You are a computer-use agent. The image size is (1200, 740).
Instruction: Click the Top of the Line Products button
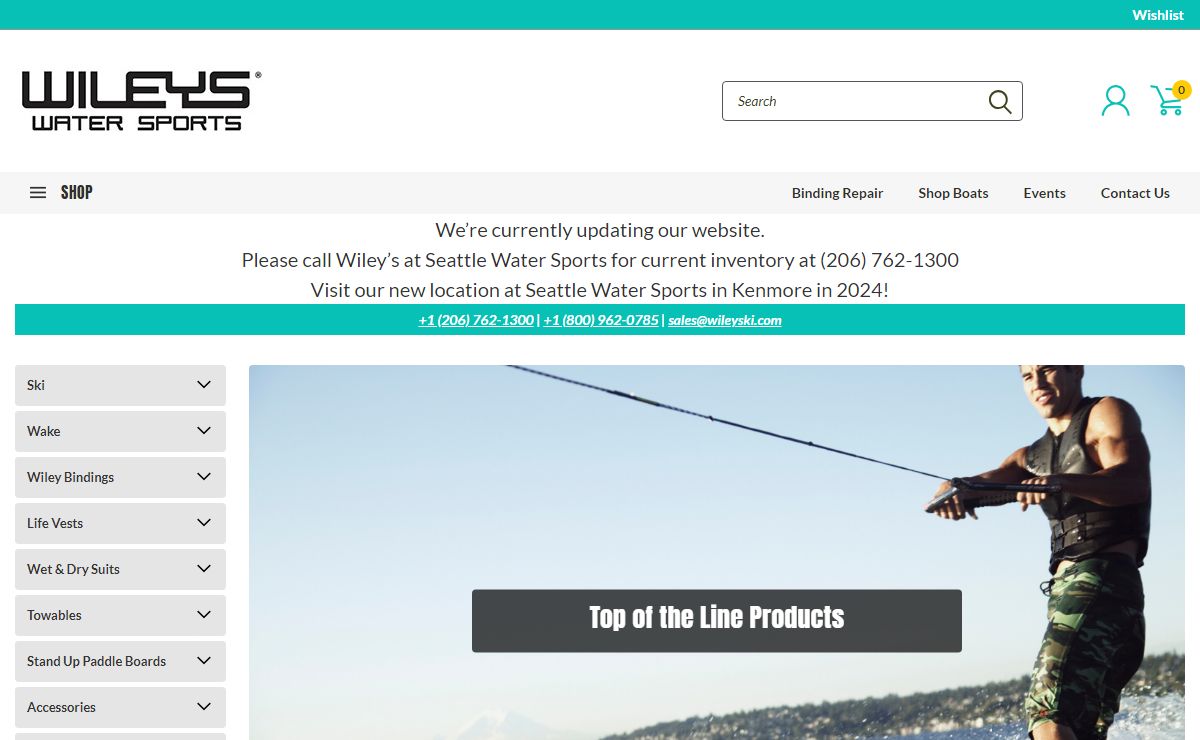pos(717,621)
